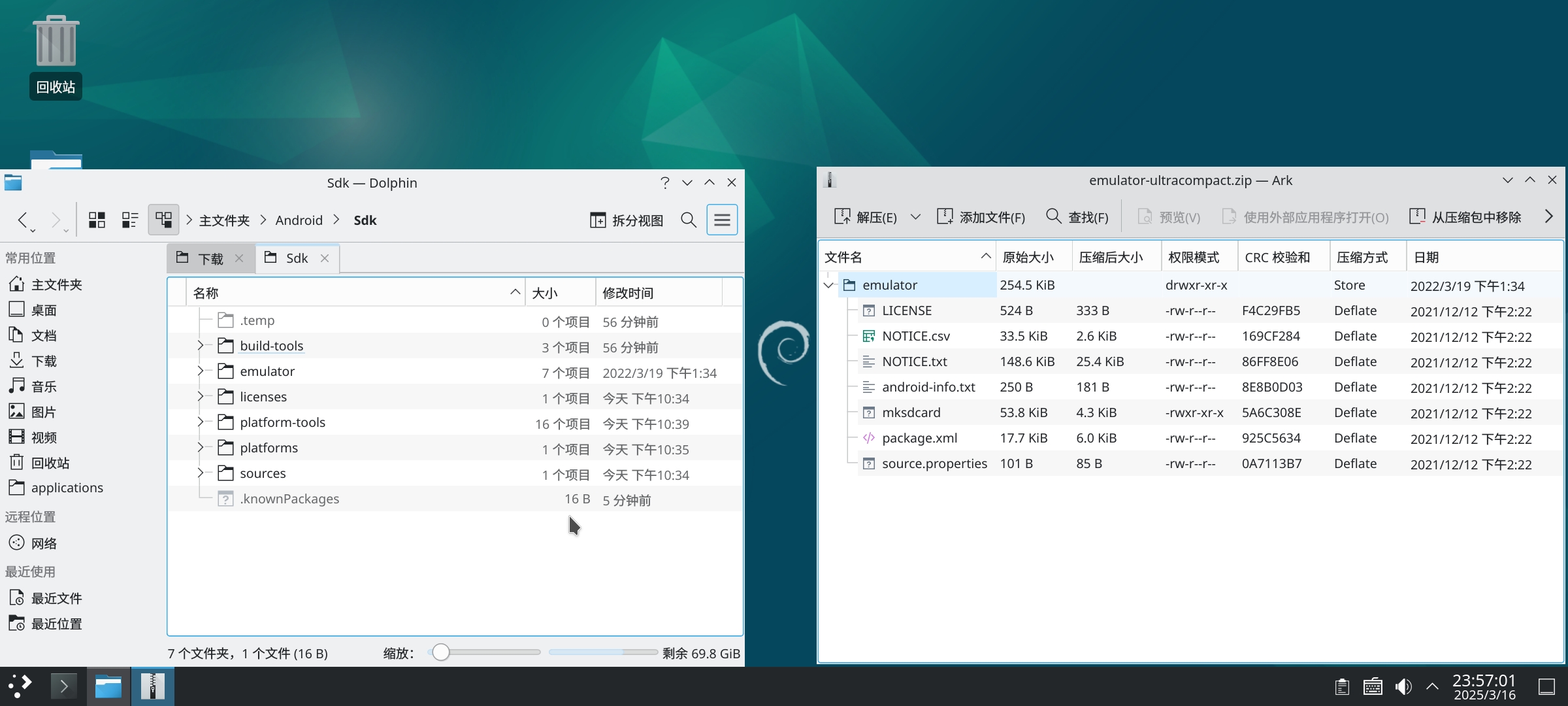The height and width of the screenshot is (706, 1568).
Task: Switch Dolphin to compact view mode
Action: [129, 220]
